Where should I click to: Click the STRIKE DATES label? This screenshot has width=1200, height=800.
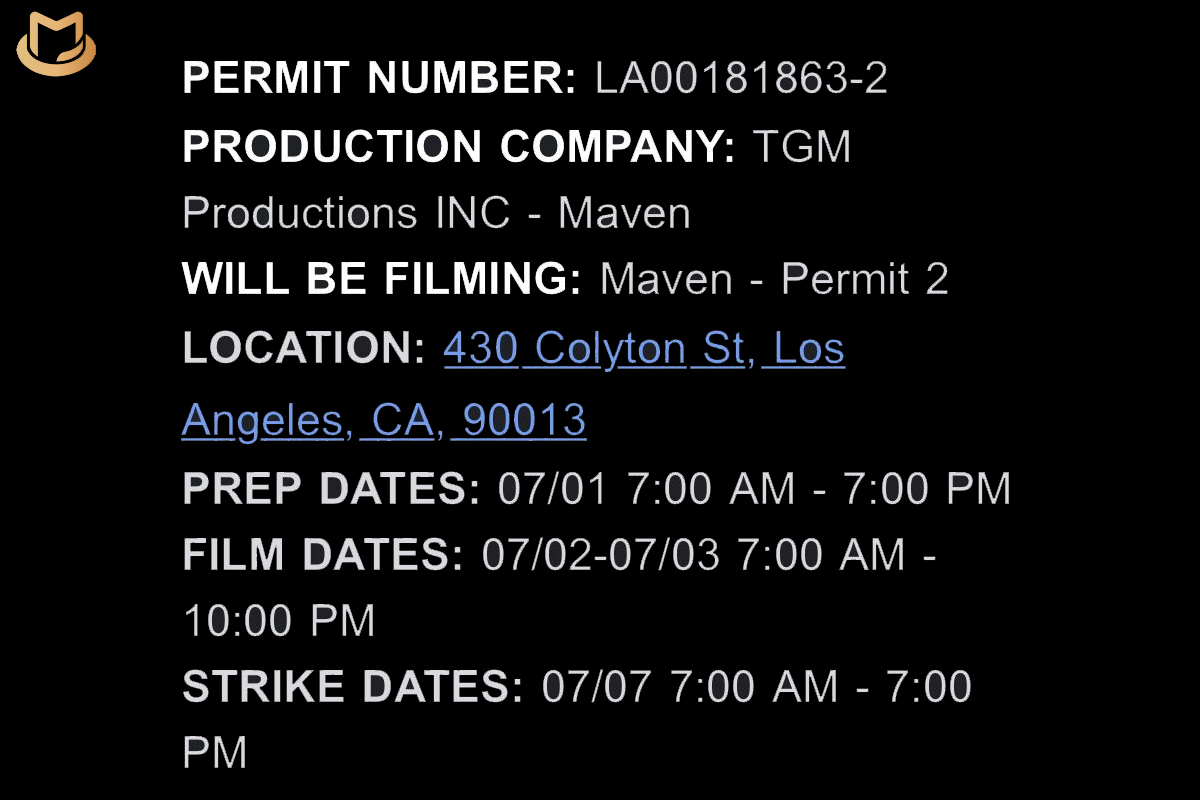[x=353, y=687]
